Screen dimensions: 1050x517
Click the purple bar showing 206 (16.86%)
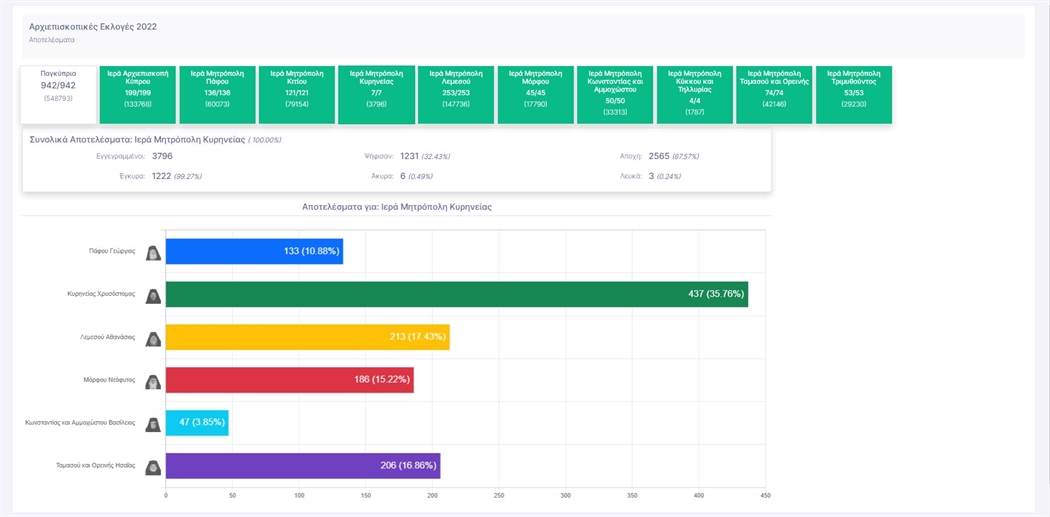point(302,466)
